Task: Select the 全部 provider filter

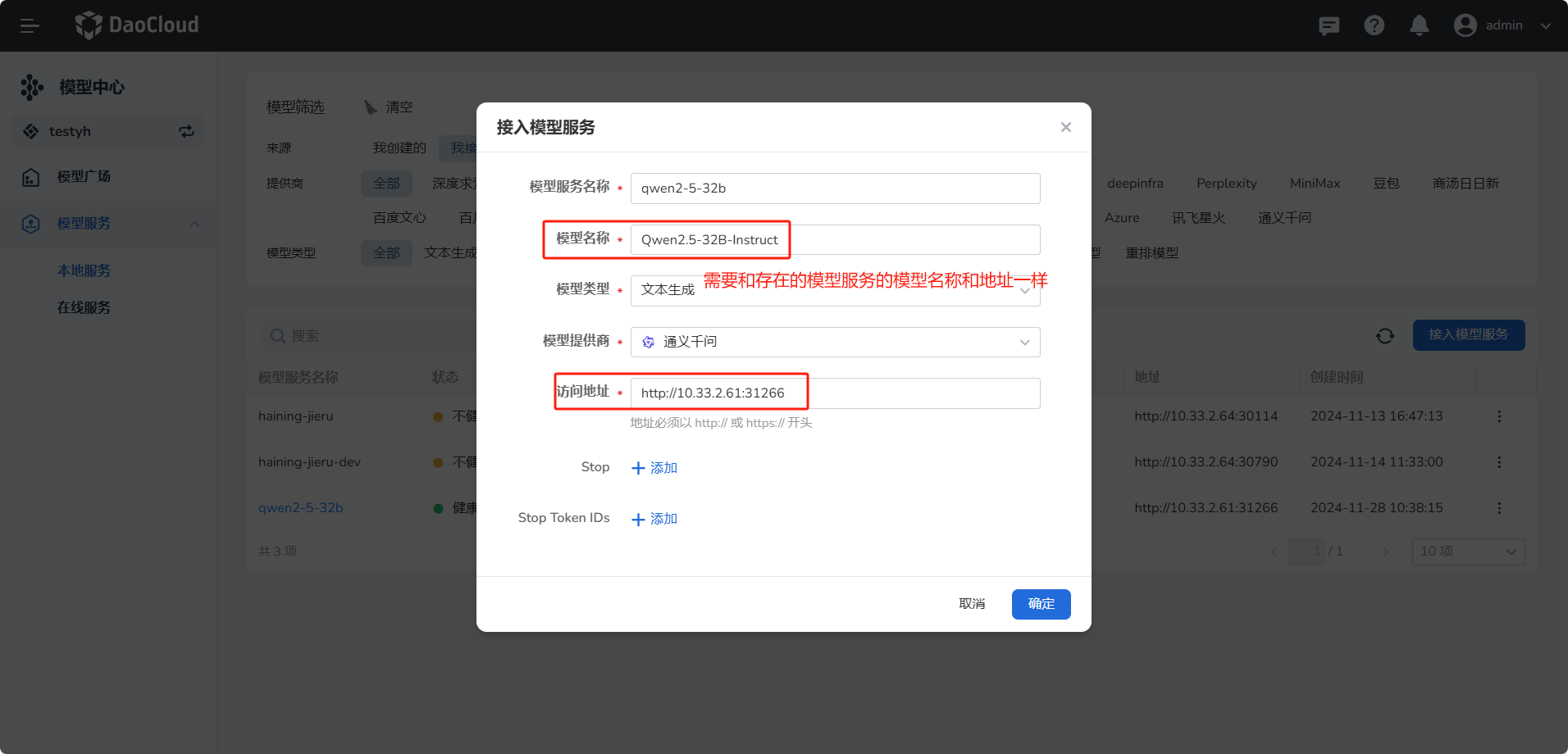Action: point(386,184)
